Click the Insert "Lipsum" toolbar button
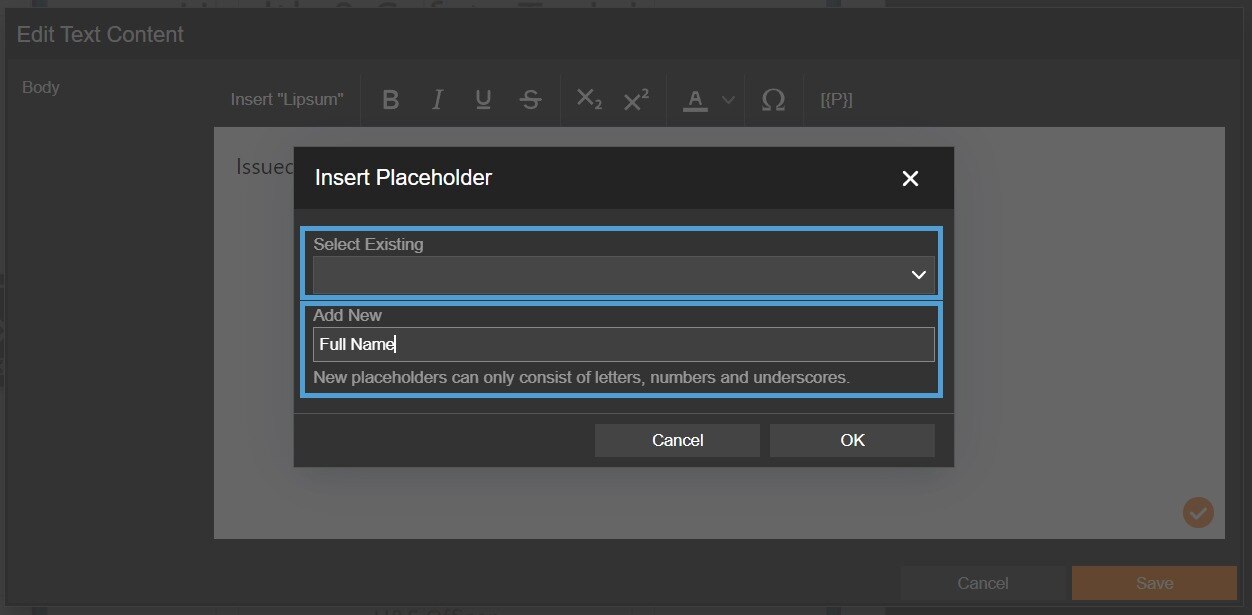This screenshot has width=1252, height=615. (x=287, y=100)
